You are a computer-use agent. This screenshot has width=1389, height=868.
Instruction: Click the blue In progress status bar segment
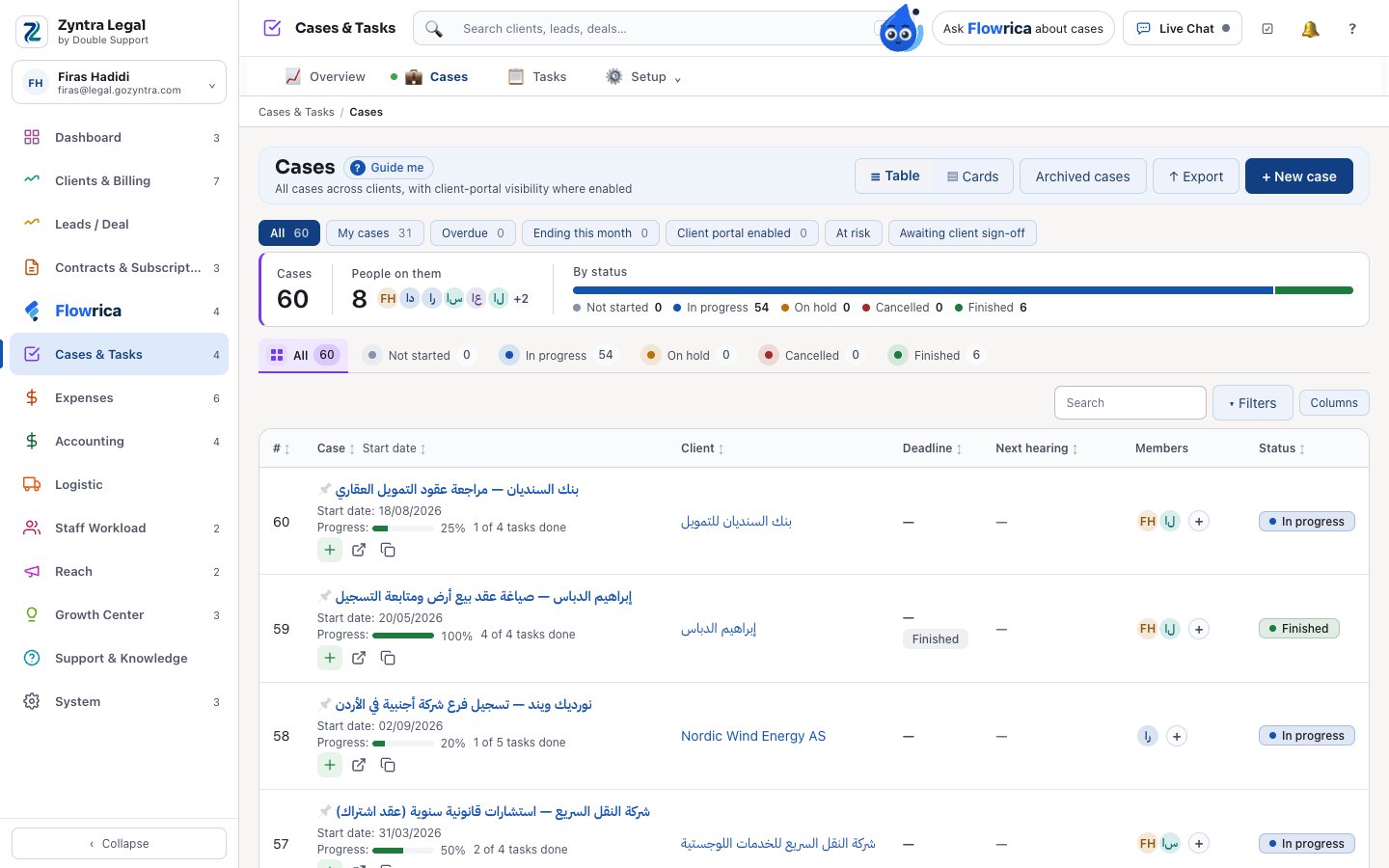pyautogui.click(x=923, y=290)
